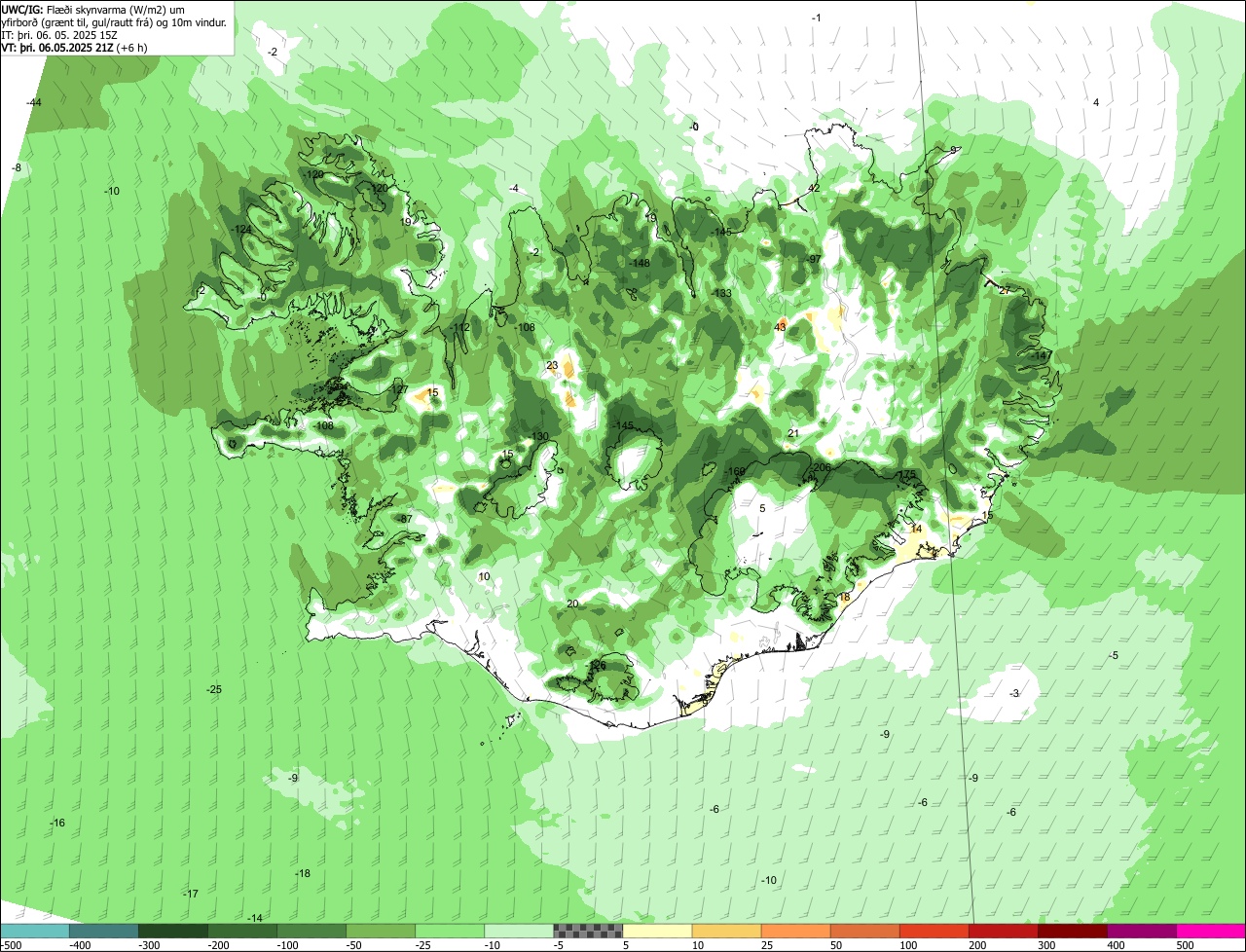The height and width of the screenshot is (952, 1246).
Task: Select the darkest green swatch between -300 and -200
Action: coord(172,932)
